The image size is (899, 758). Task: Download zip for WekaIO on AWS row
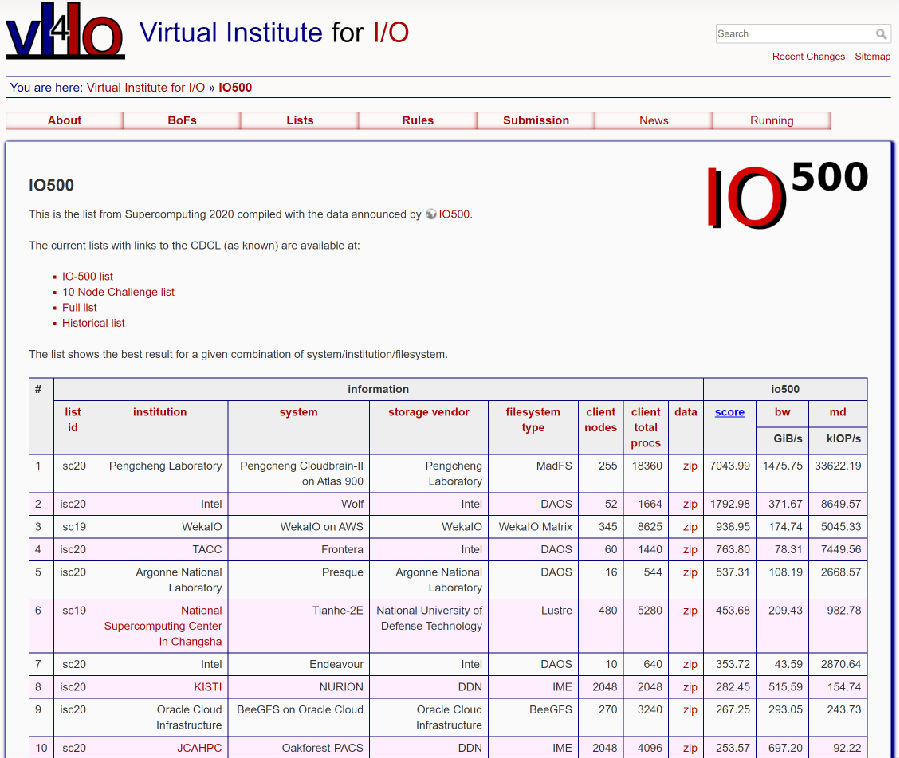[690, 526]
